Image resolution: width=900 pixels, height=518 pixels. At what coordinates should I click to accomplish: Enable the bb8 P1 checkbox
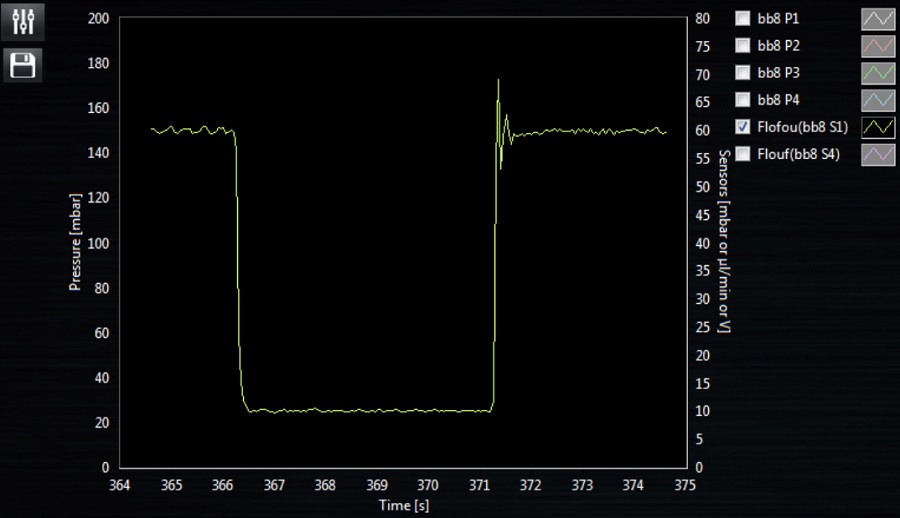point(742,18)
